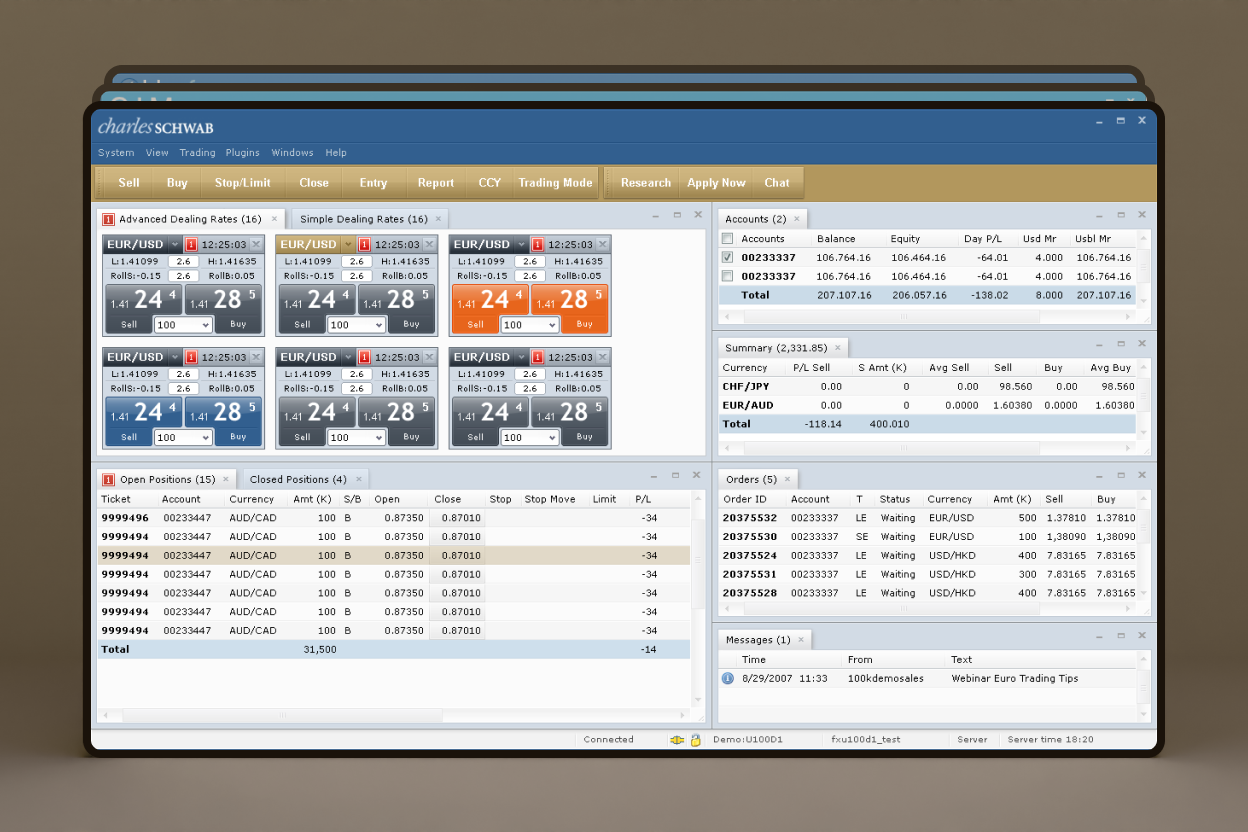Click the connection status icon in status bar
1248x832 pixels.
pyautogui.click(x=677, y=740)
